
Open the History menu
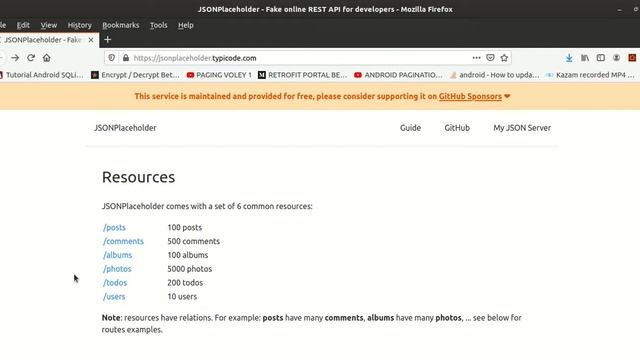(80, 25)
